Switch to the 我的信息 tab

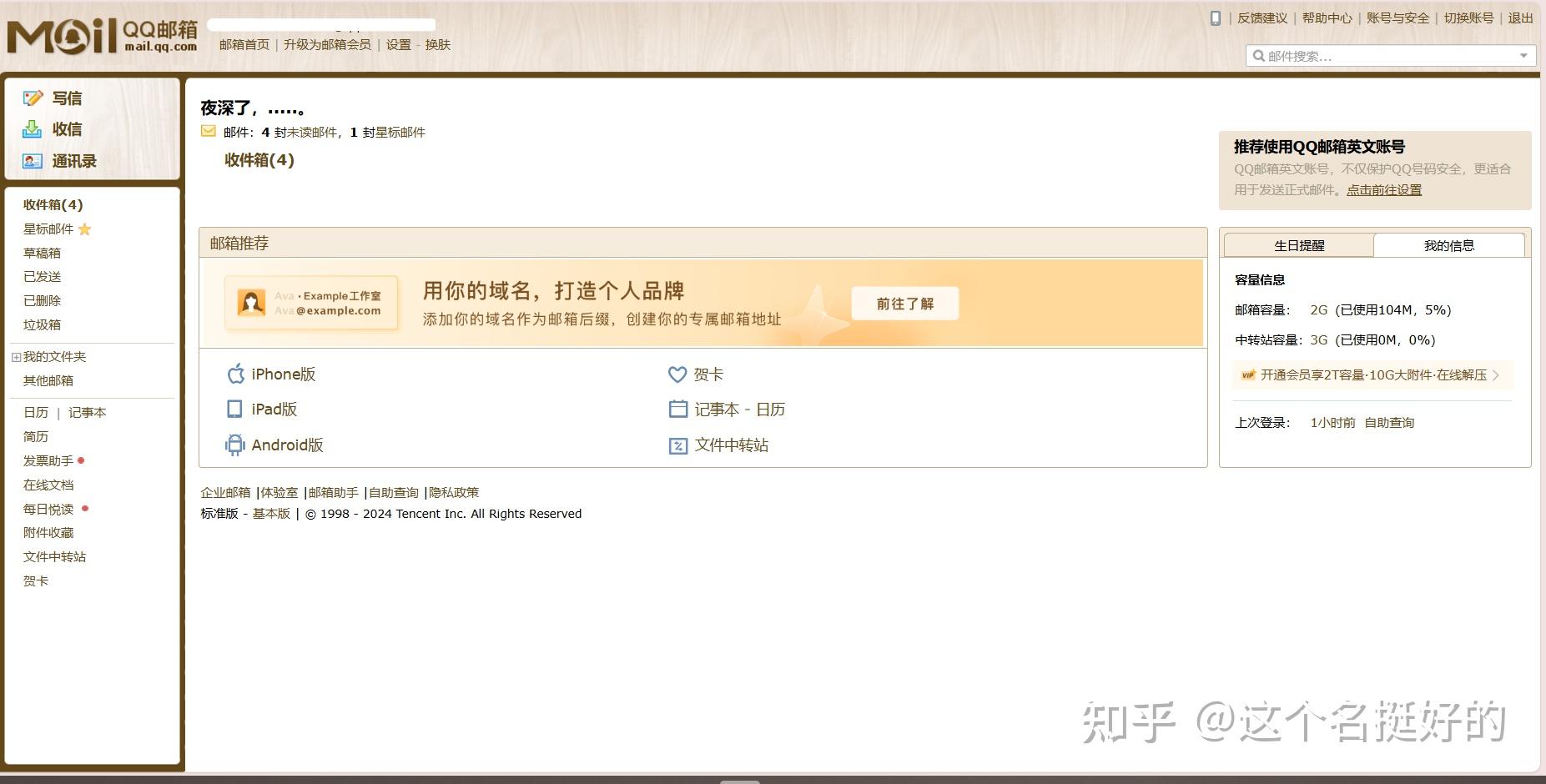click(1450, 244)
